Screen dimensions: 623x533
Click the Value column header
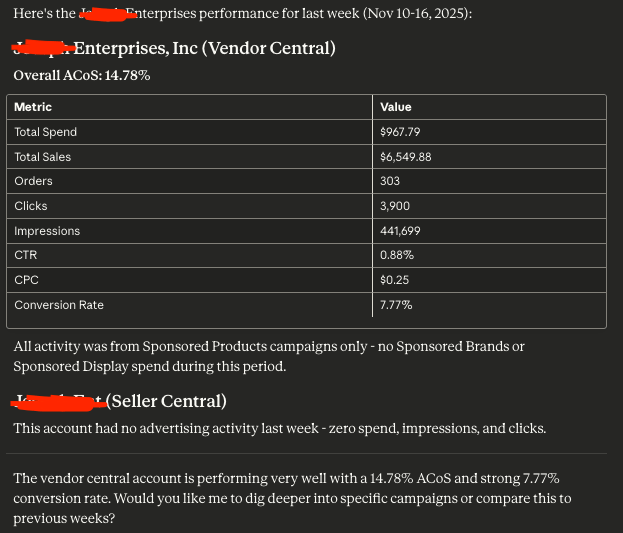pyautogui.click(x=395, y=107)
